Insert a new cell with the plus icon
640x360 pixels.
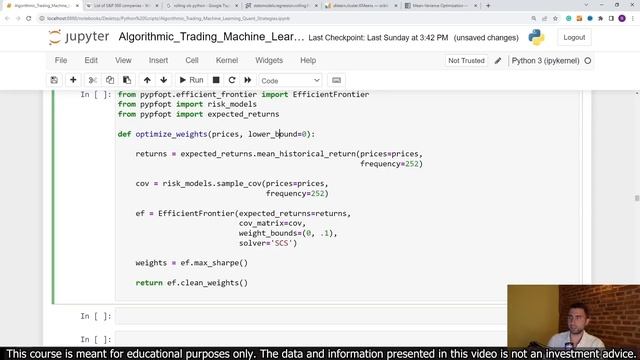pos(73,80)
